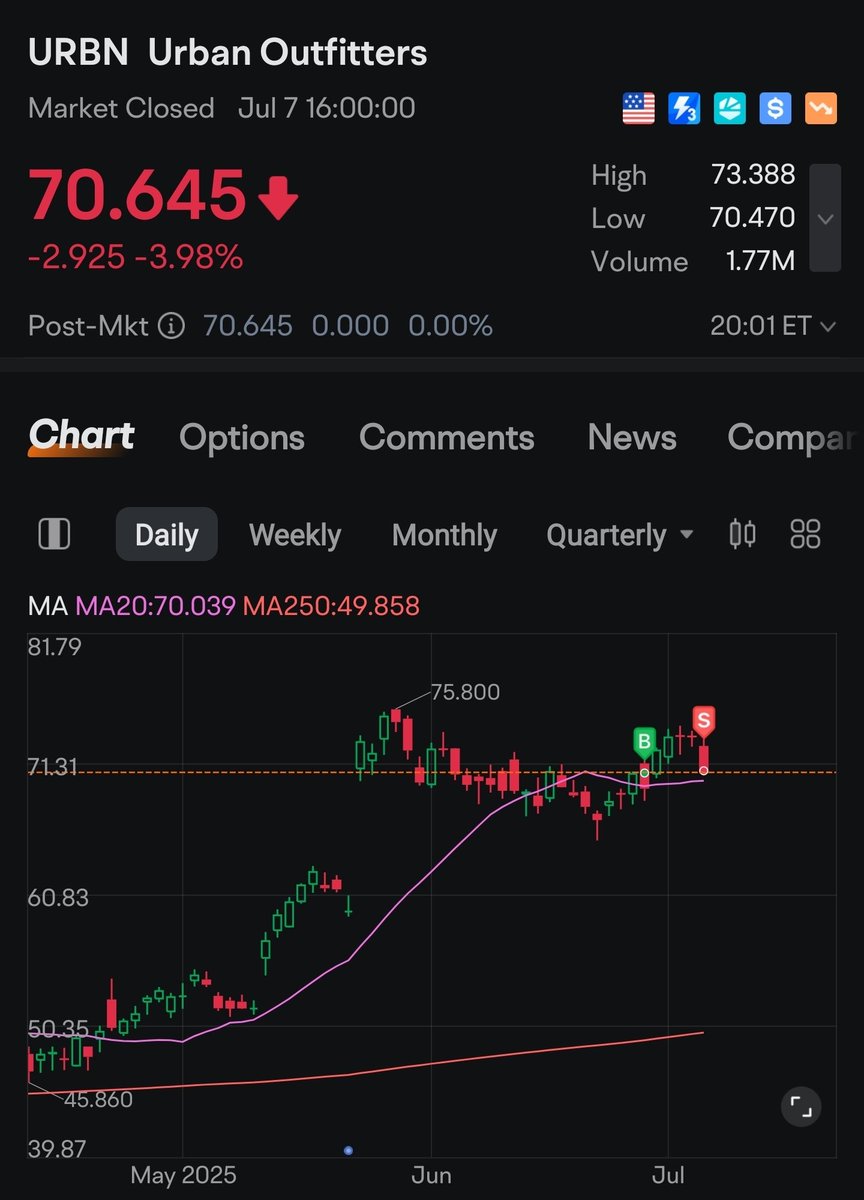Tap the May 2025 date axis label
864x1200 pixels.
[x=184, y=1174]
